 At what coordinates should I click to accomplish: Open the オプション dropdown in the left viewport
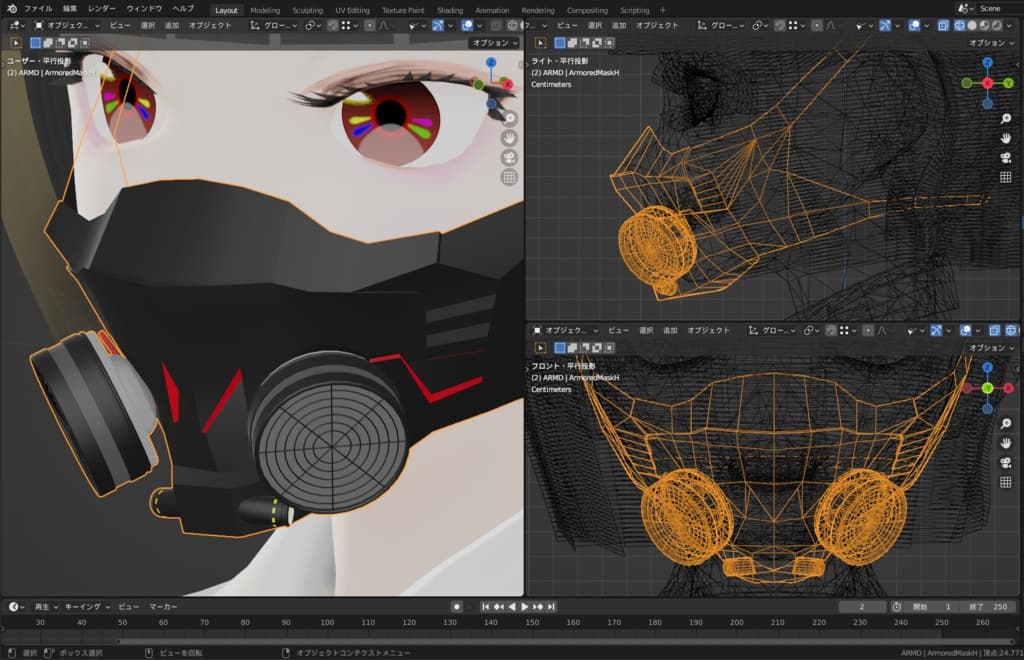coord(495,43)
